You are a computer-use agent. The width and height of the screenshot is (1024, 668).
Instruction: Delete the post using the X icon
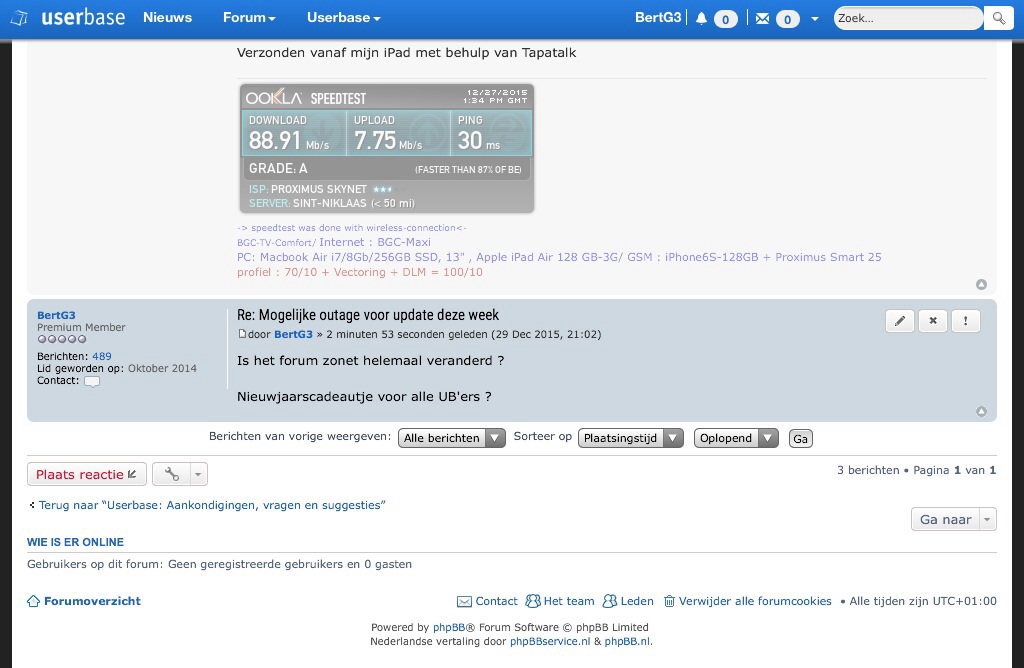pos(932,321)
